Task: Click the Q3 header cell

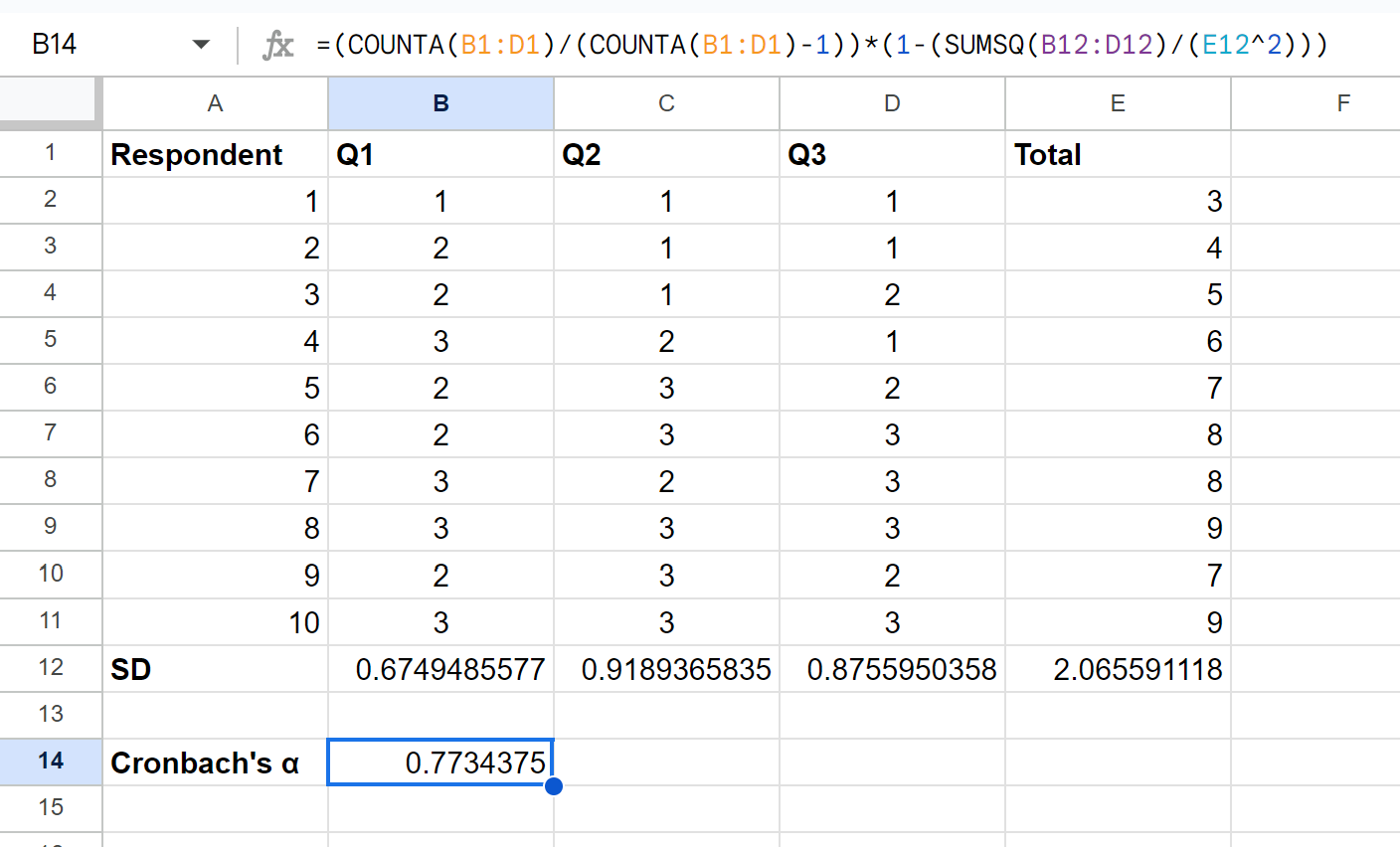Action: coord(892,154)
